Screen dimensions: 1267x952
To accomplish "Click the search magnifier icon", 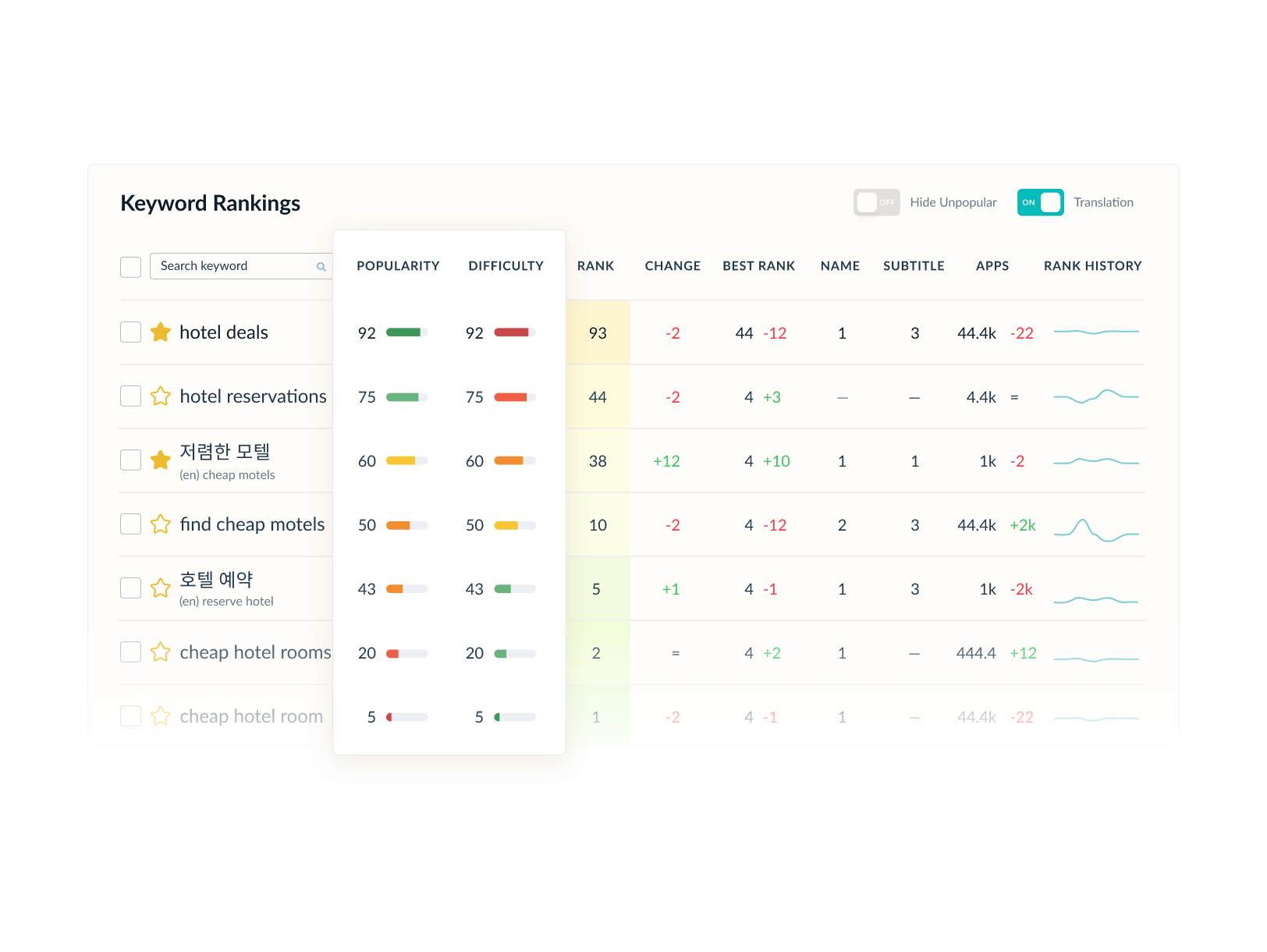I will coord(321,267).
